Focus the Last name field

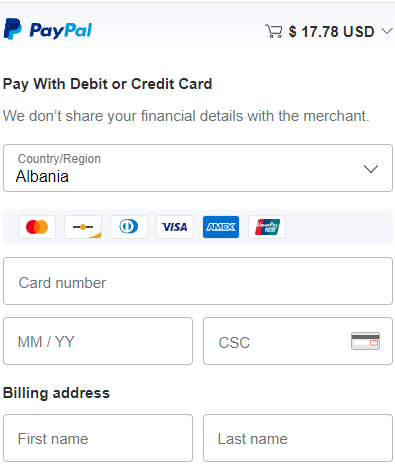tap(298, 438)
